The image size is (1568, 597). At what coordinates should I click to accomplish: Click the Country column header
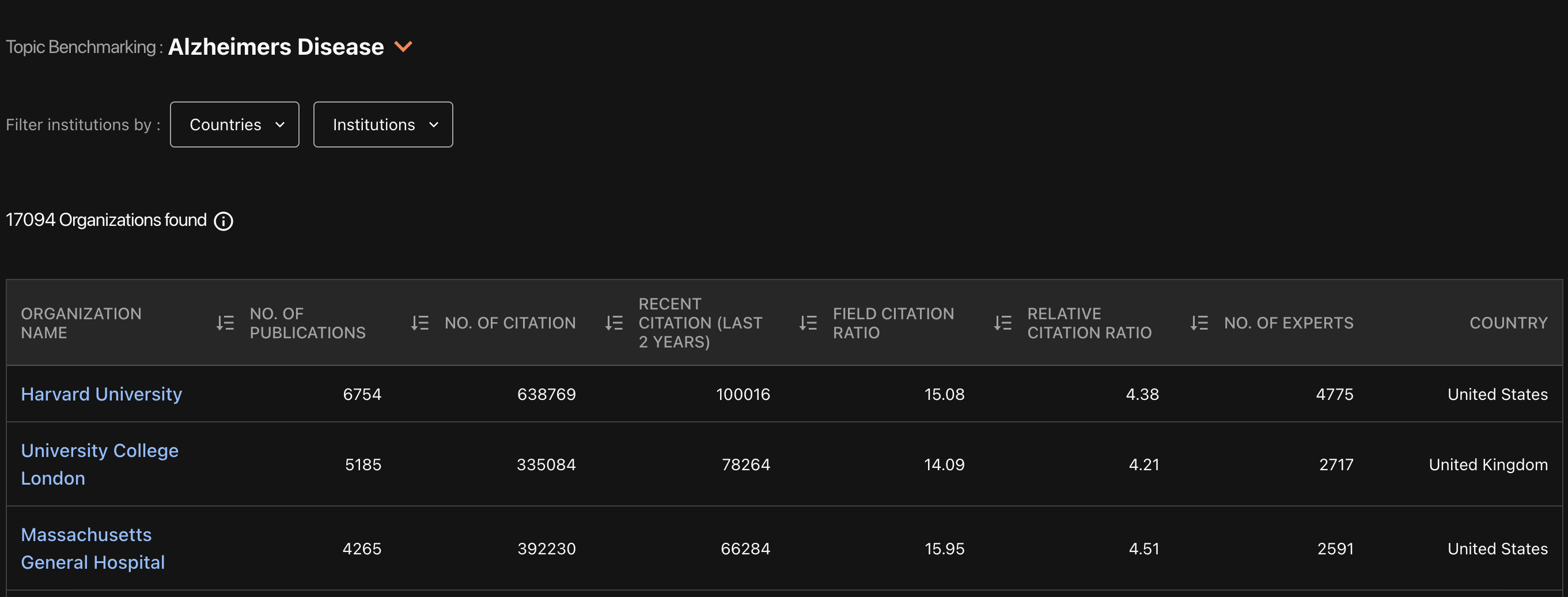click(x=1508, y=323)
